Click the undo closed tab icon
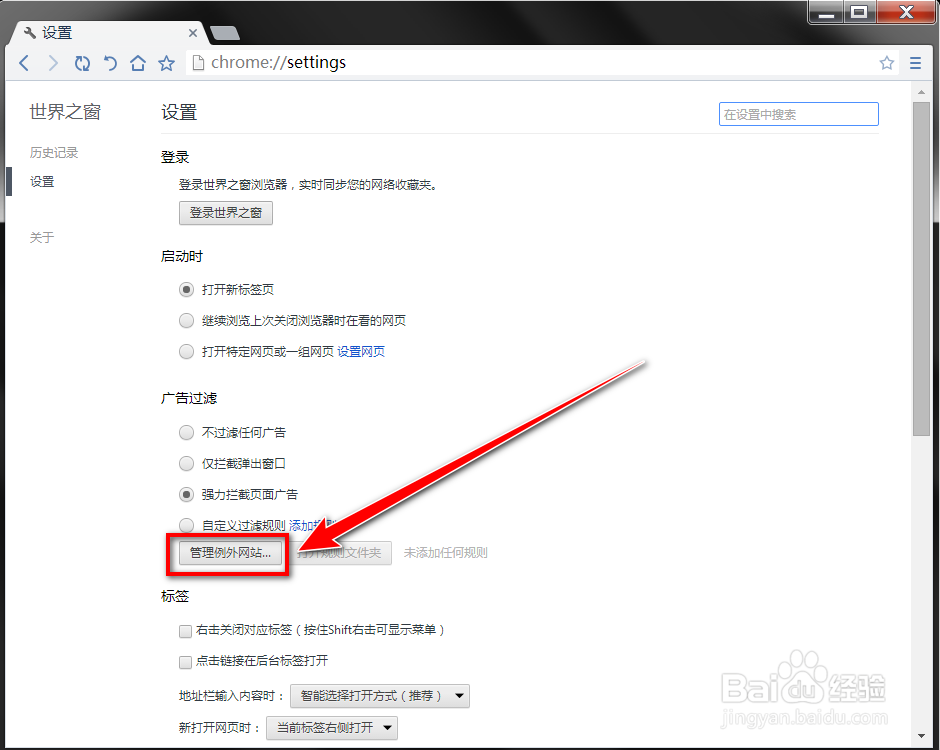 tap(110, 62)
